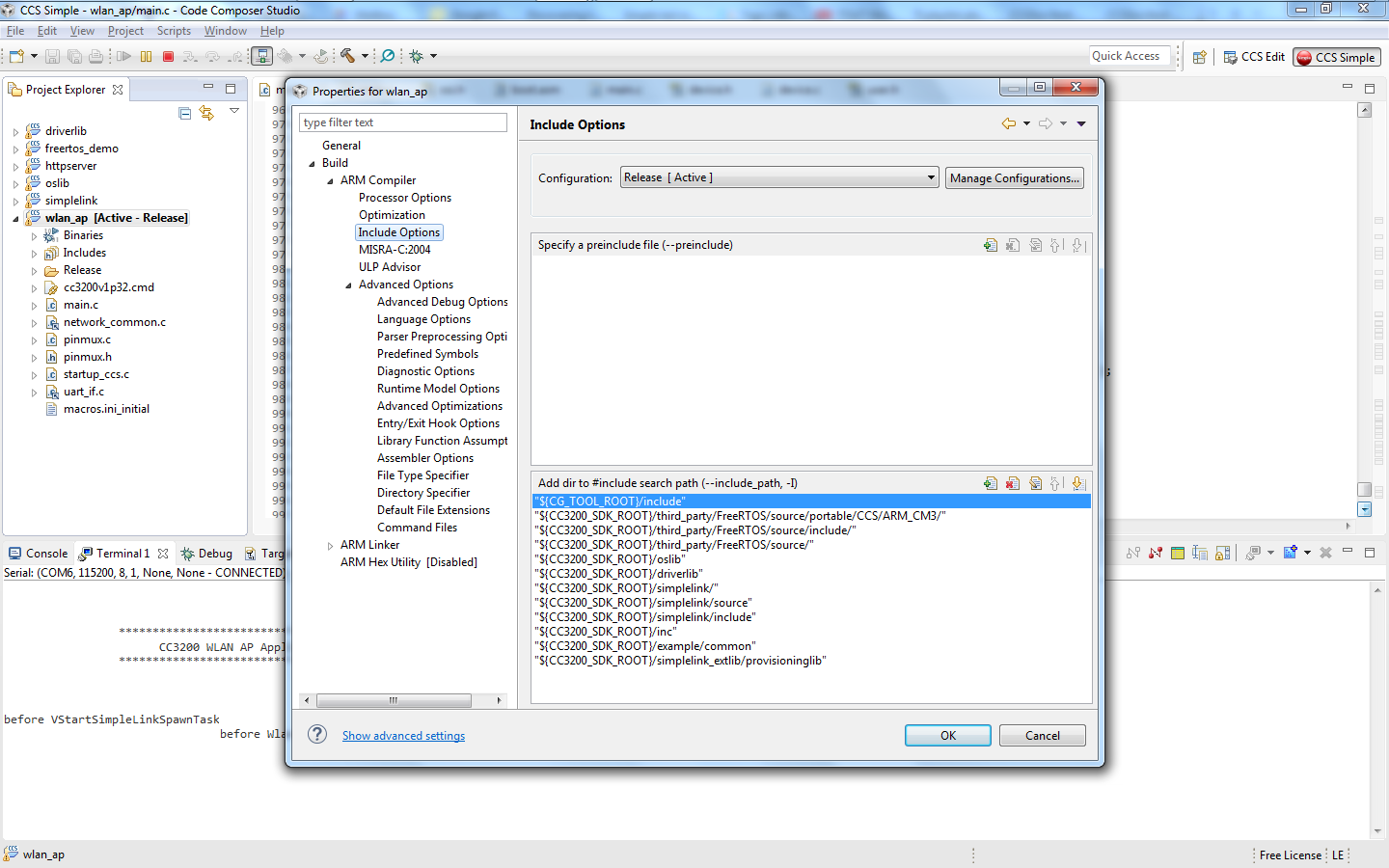Switch to the Debug tab in bottom panel
This screenshot has height=868, width=1389.
206,554
